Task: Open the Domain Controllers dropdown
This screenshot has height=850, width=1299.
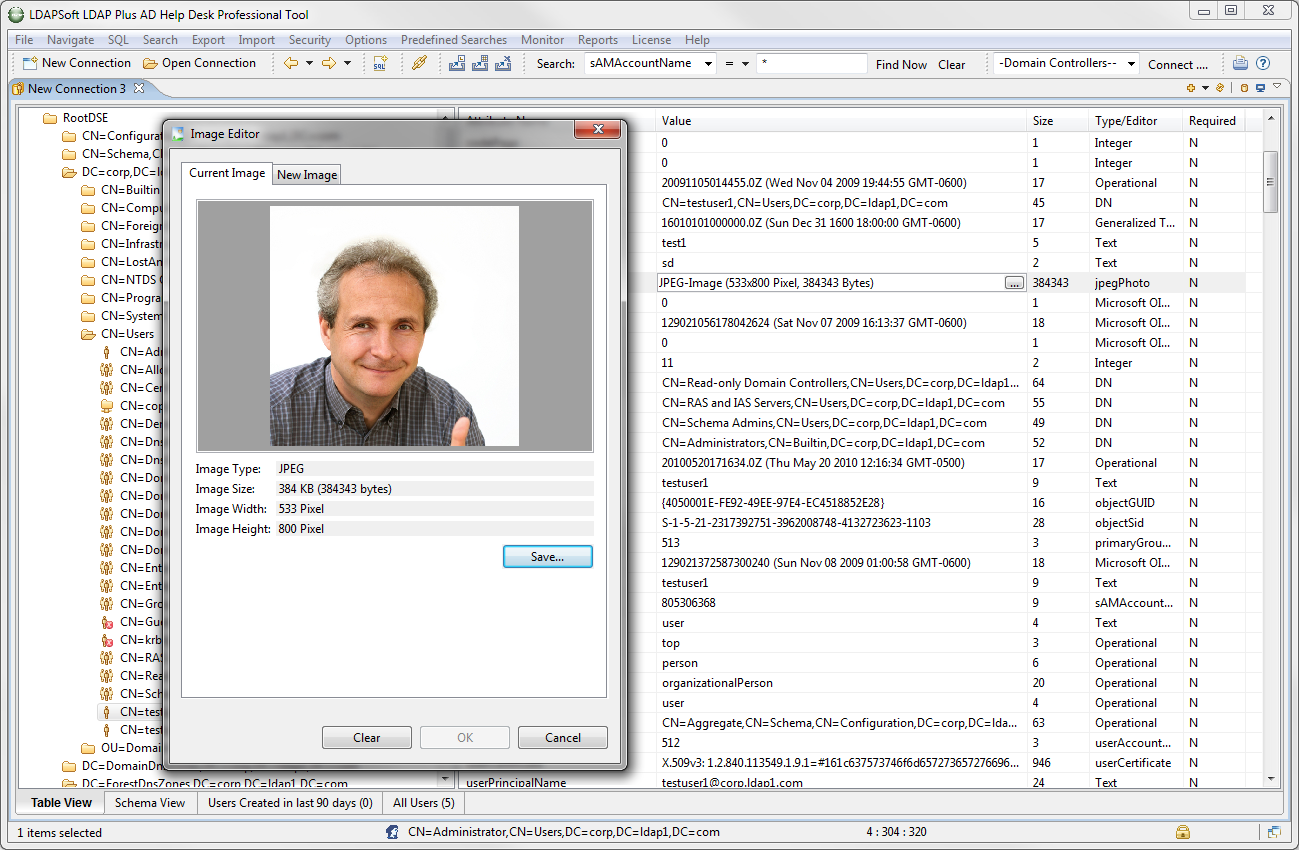Action: click(x=1067, y=64)
